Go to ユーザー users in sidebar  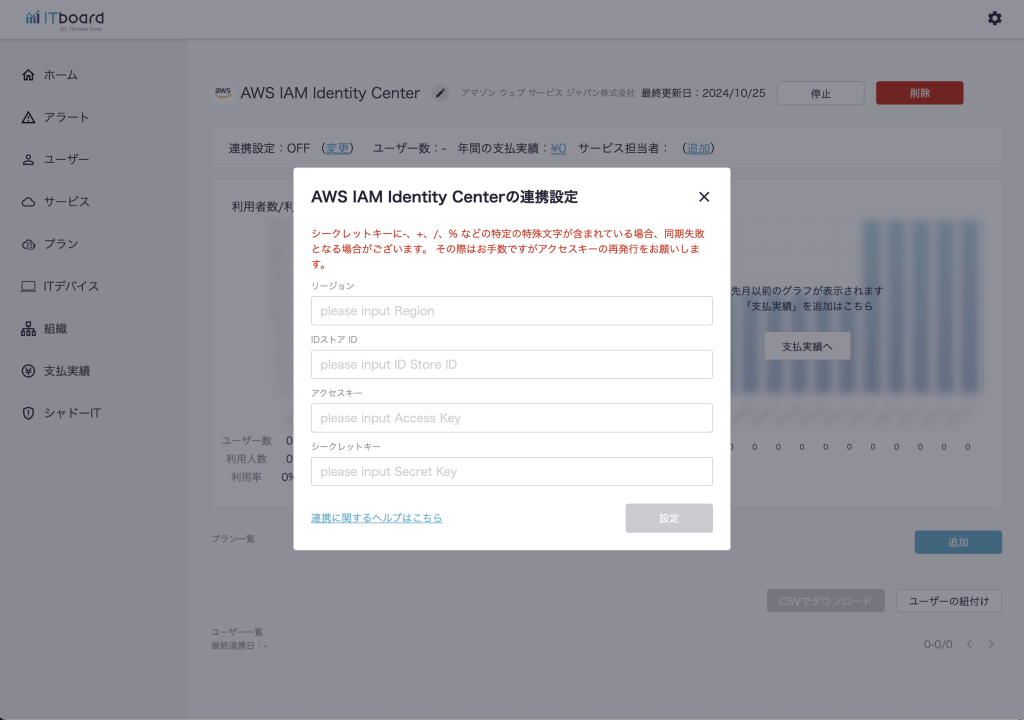(66, 160)
